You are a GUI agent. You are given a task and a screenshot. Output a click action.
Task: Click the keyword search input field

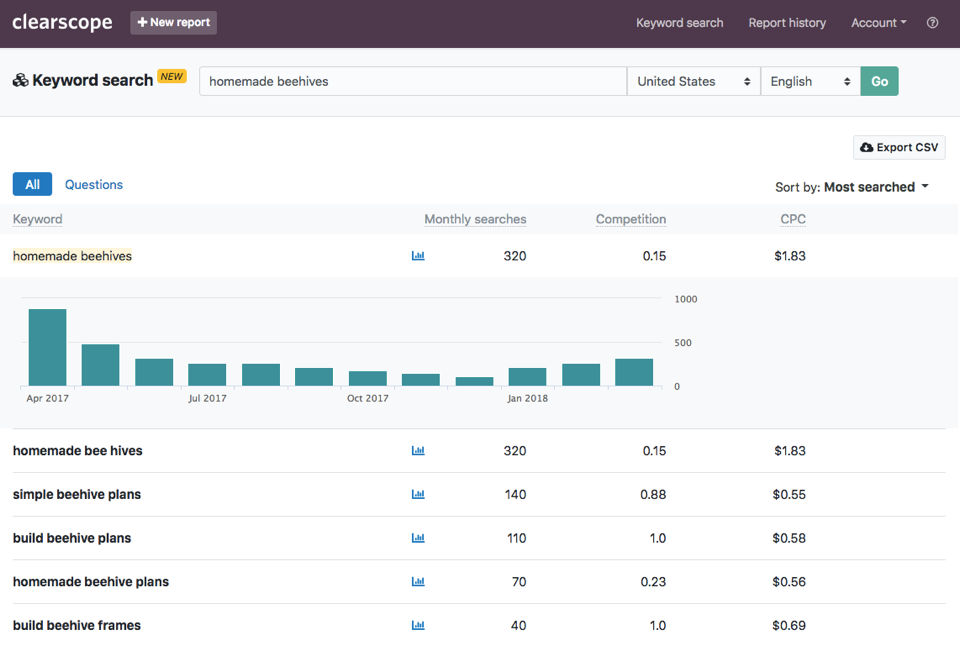coord(412,82)
